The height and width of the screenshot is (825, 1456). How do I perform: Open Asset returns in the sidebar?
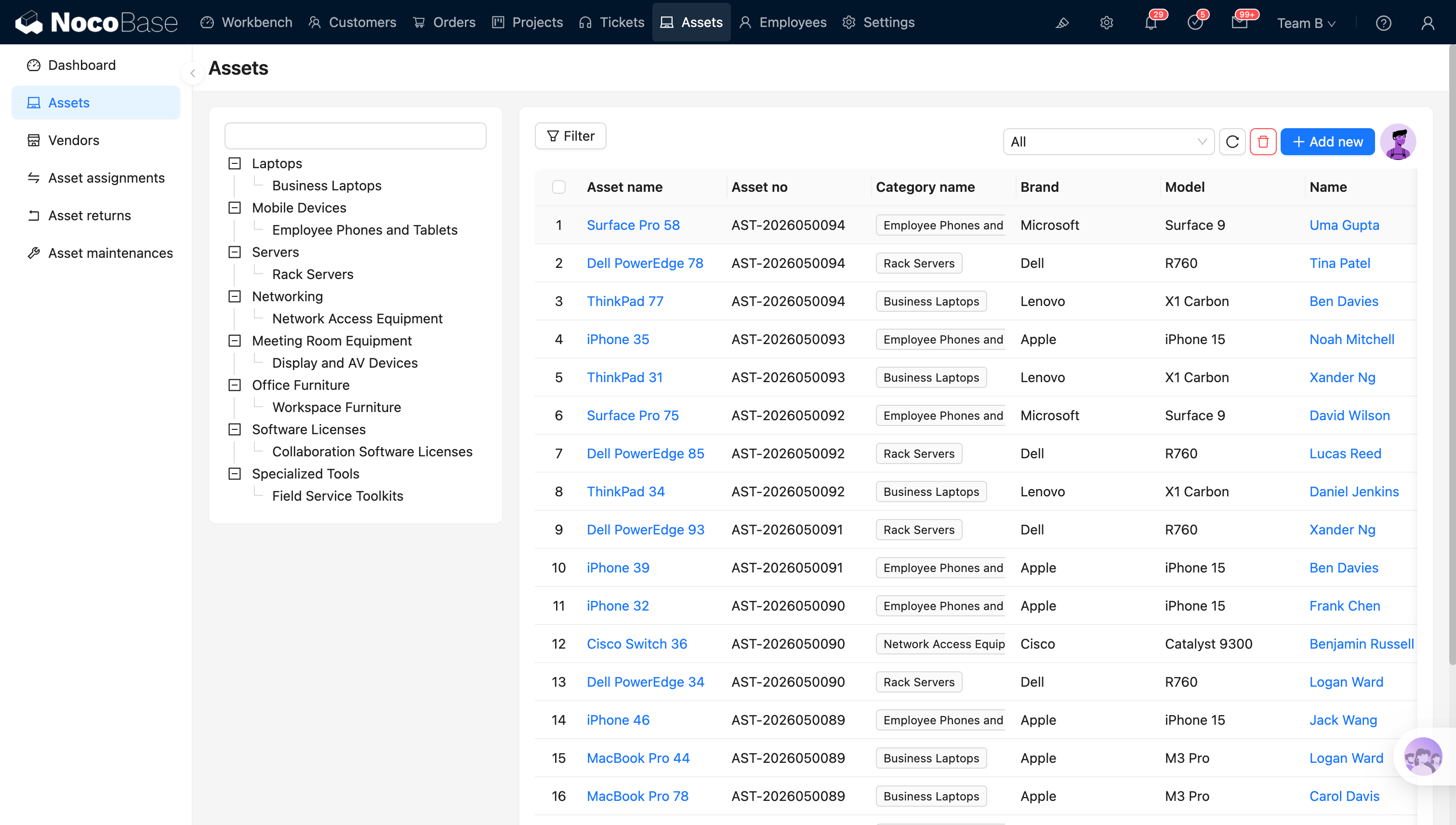click(x=96, y=215)
